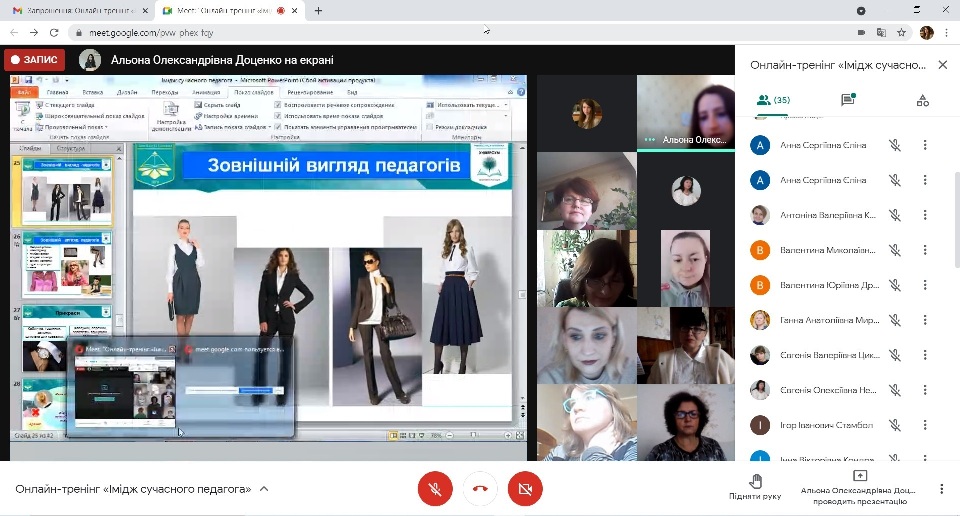
Task: Click muted mic icon for Валентина Миколаївна
Action: [895, 250]
